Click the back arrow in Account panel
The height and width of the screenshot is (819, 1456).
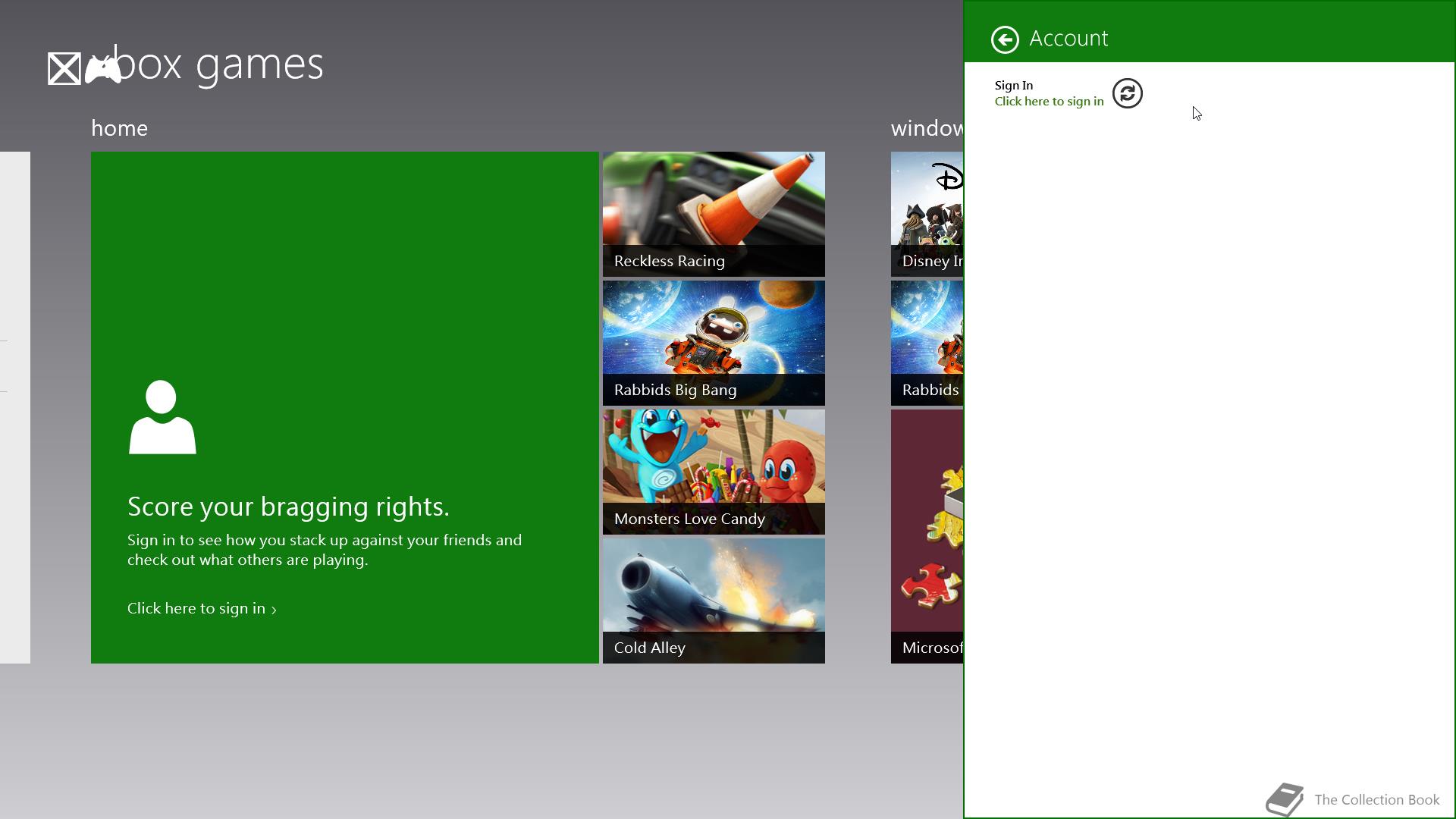click(1005, 39)
